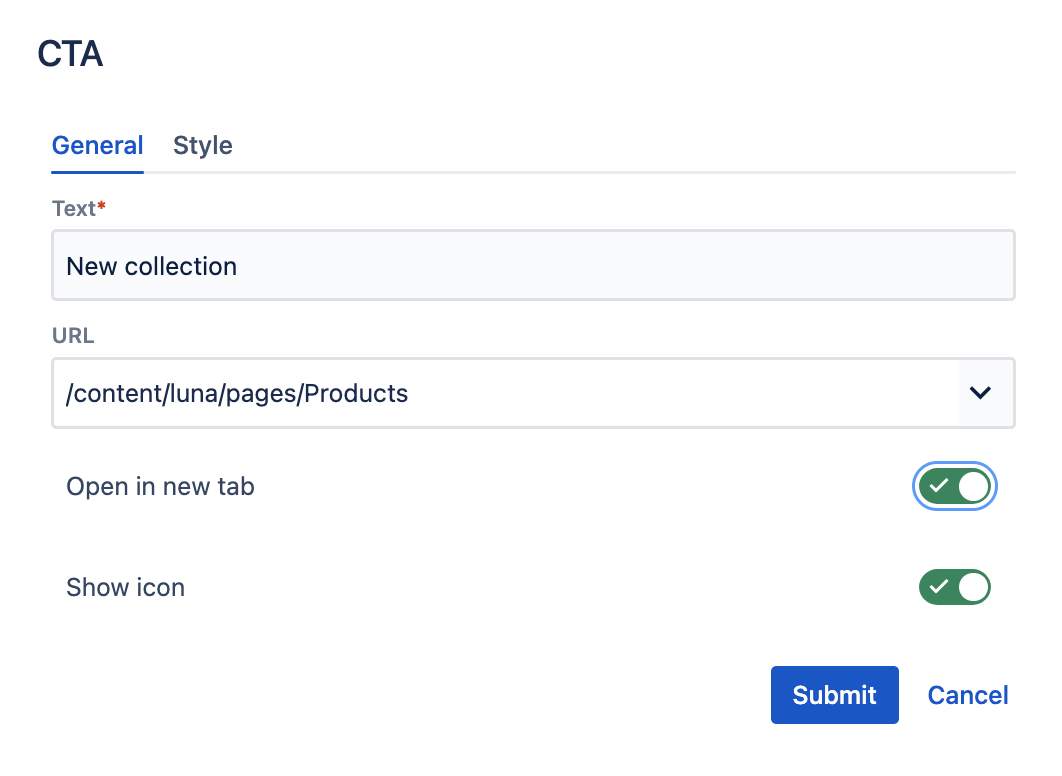1062x776 pixels.
Task: Click the Show icon label text
Action: coord(125,587)
